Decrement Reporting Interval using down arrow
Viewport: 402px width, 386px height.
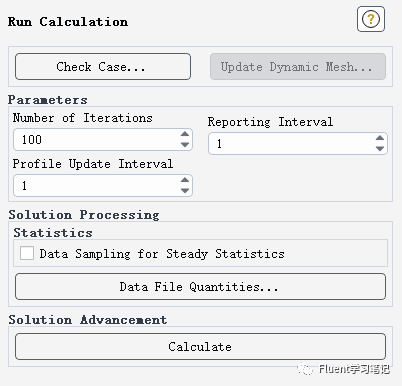click(x=380, y=149)
